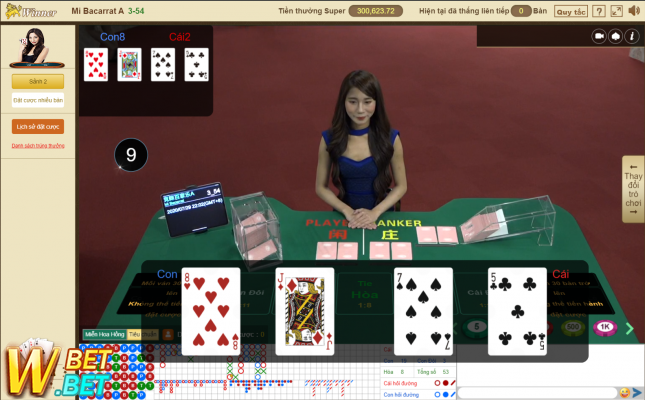This screenshot has height=400, width=645.
Task: Click the Hòa 8 statistic
Action: pyautogui.click(x=394, y=372)
